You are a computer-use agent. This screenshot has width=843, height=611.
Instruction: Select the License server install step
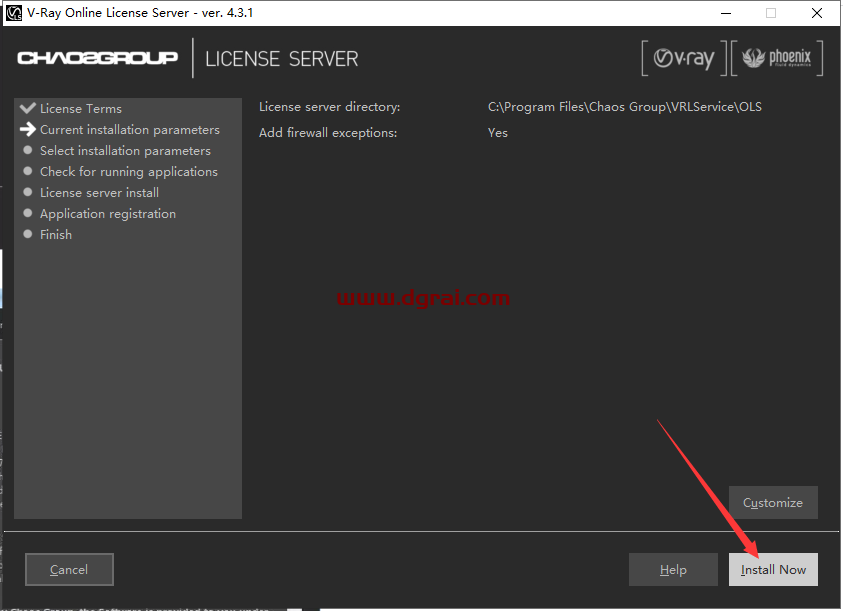[99, 193]
